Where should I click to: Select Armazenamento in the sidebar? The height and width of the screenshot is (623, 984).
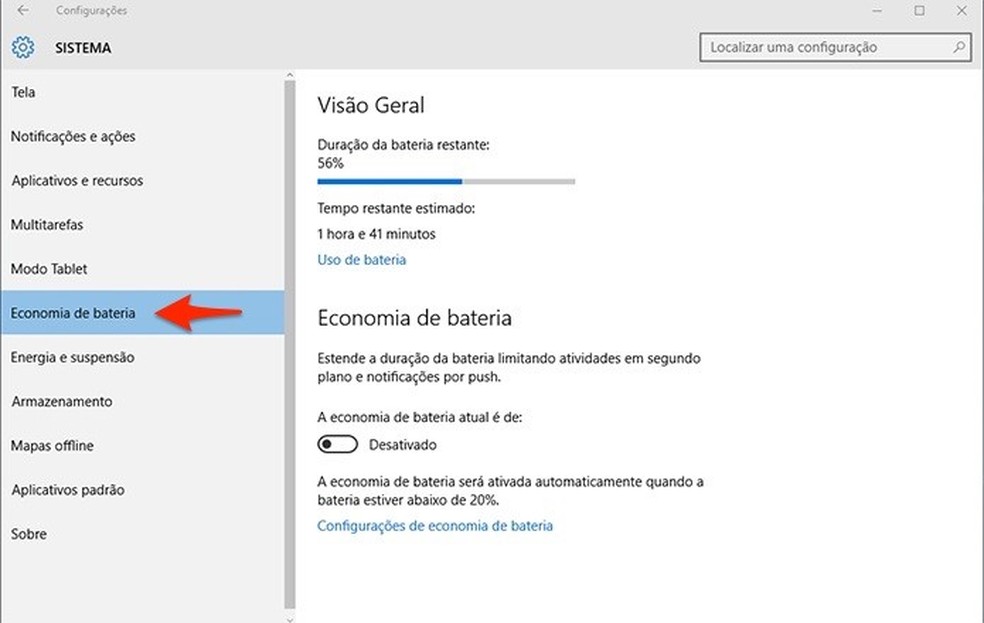click(x=60, y=401)
